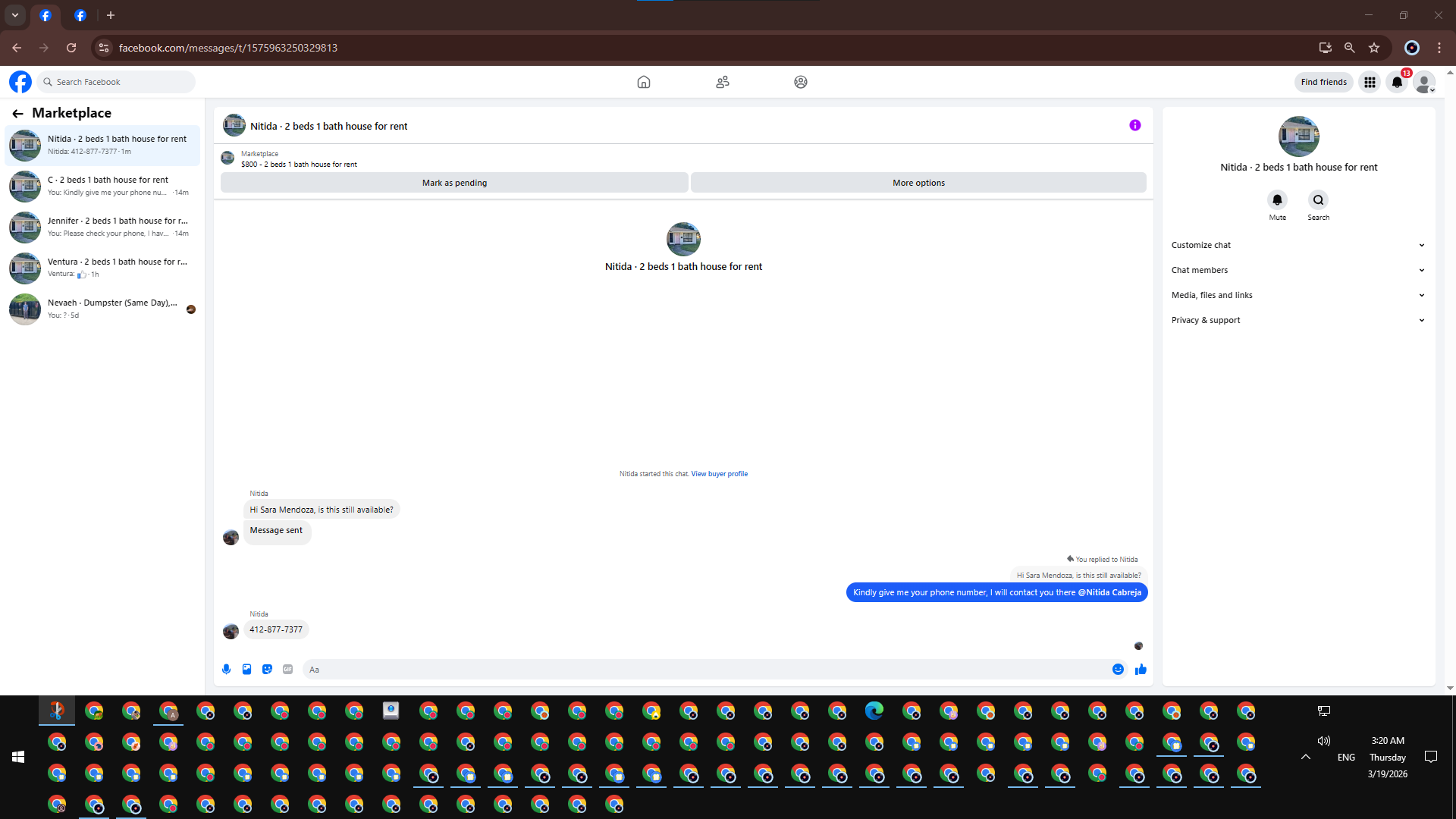The height and width of the screenshot is (819, 1456).
Task: Click the Aa message input field
Action: pyautogui.click(x=705, y=670)
